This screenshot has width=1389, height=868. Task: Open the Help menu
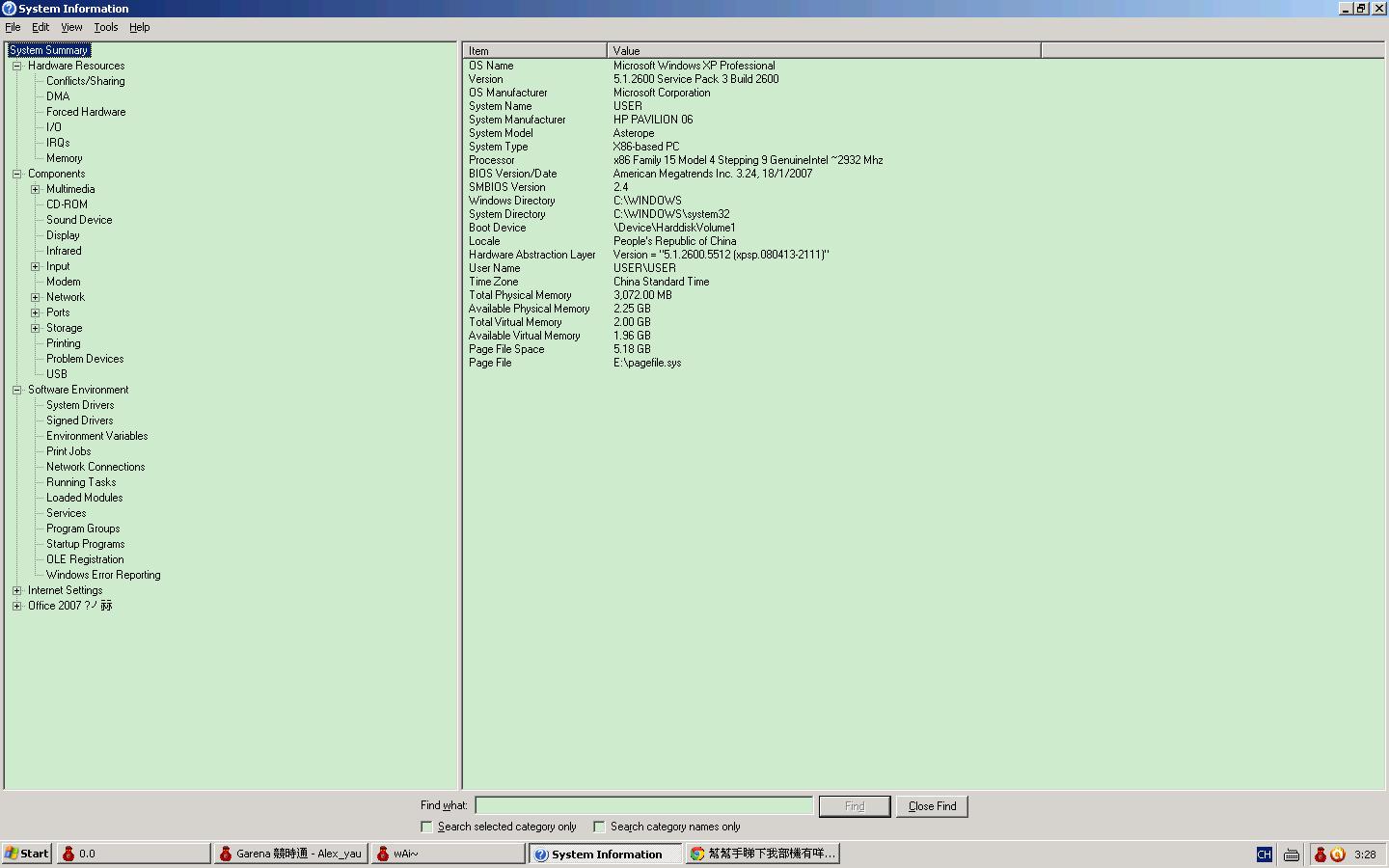pos(140,27)
